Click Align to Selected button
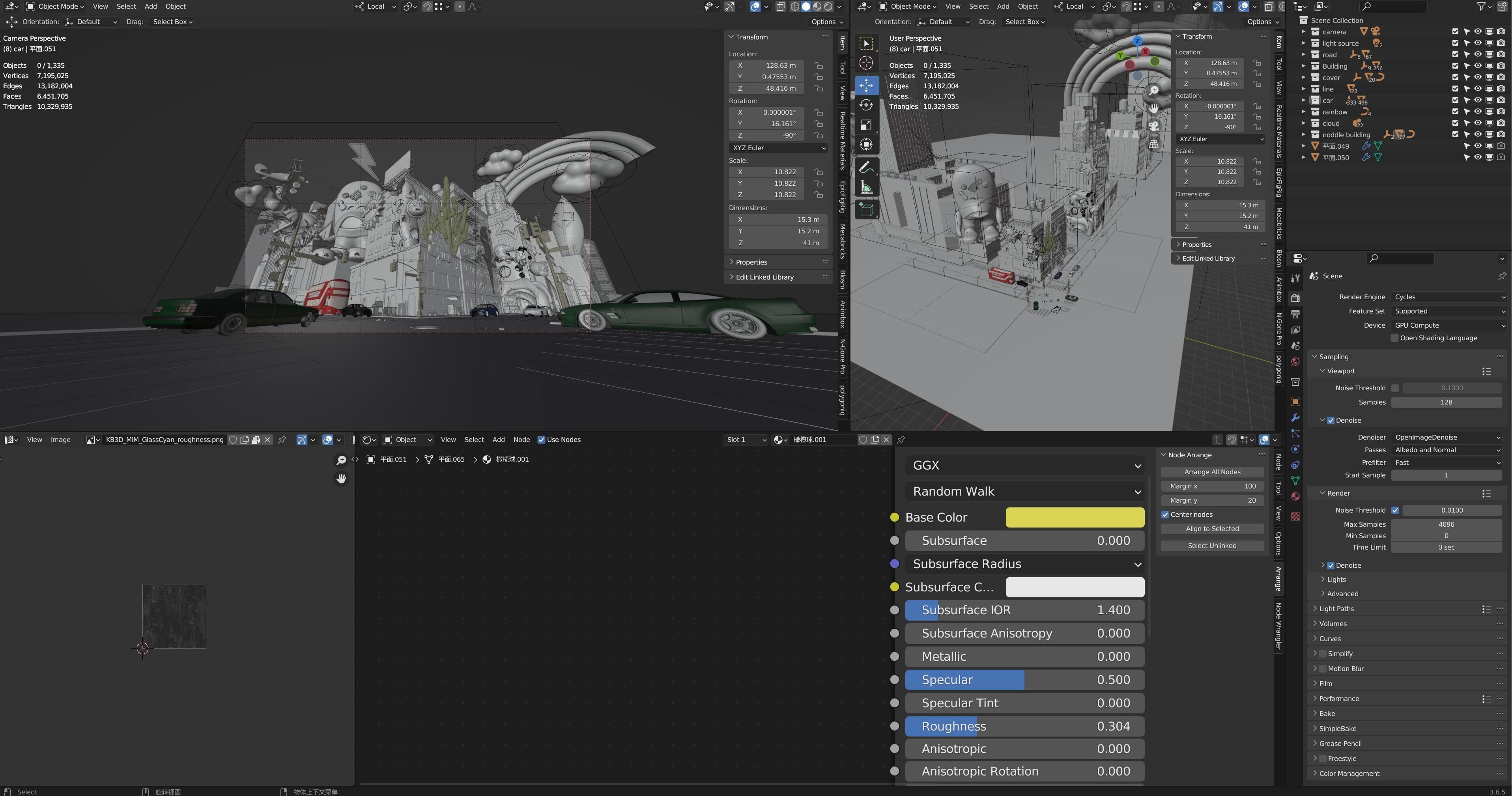The height and width of the screenshot is (796, 1512). pyautogui.click(x=1212, y=529)
